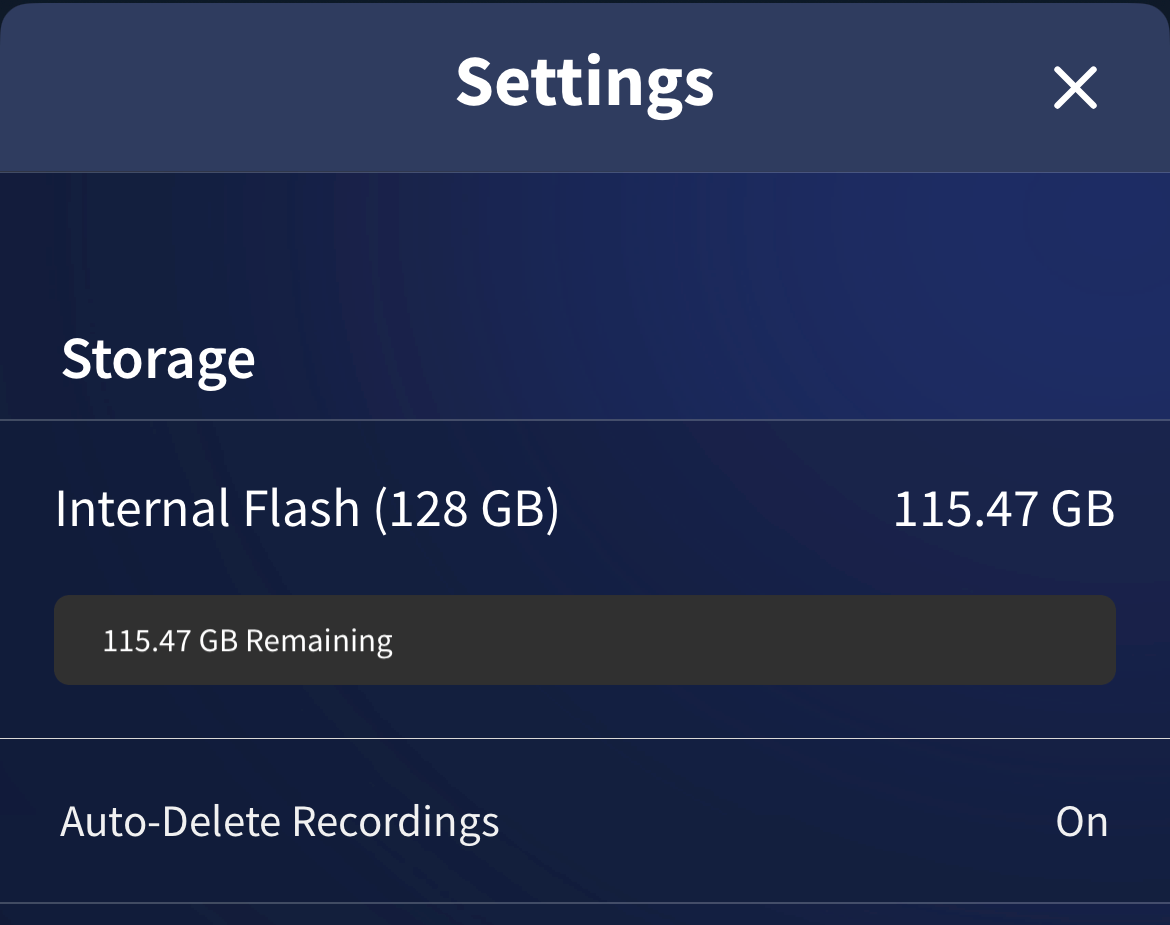Close the Settings panel with X icon

point(1074,87)
